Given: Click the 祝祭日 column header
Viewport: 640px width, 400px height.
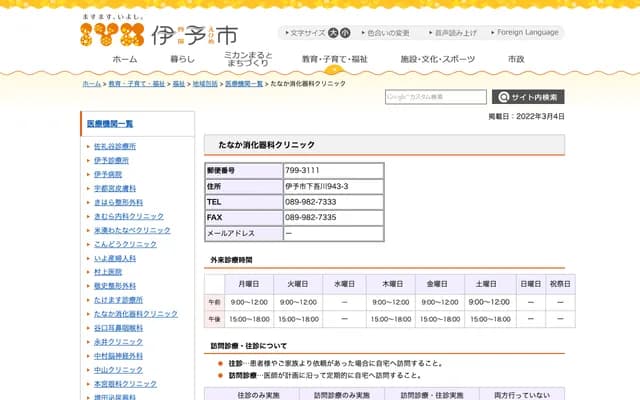Looking at the screenshot, I should click(x=560, y=284).
